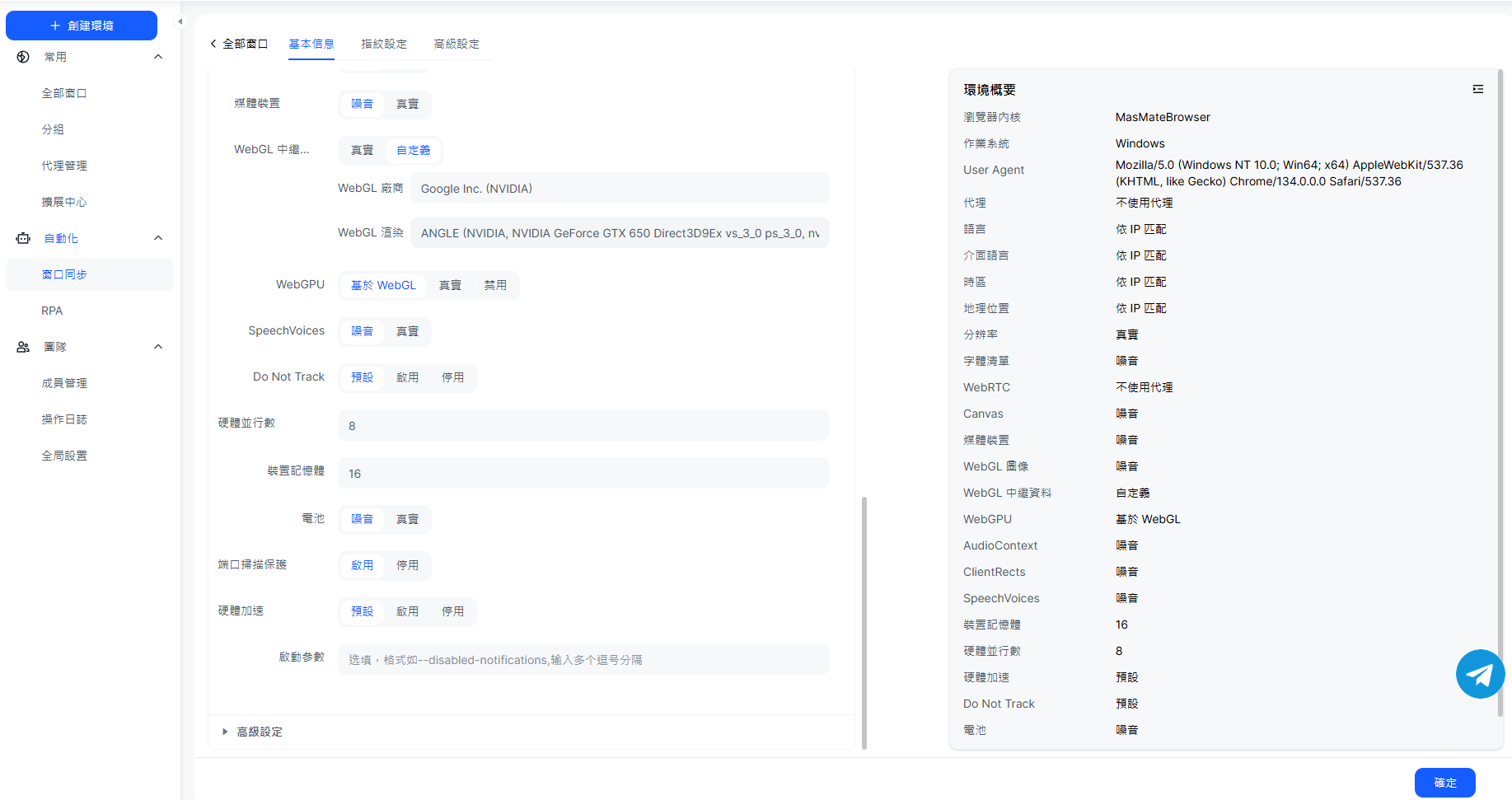The image size is (1512, 800).
Task: Switch to the 指紋設定 tab
Action: click(384, 44)
